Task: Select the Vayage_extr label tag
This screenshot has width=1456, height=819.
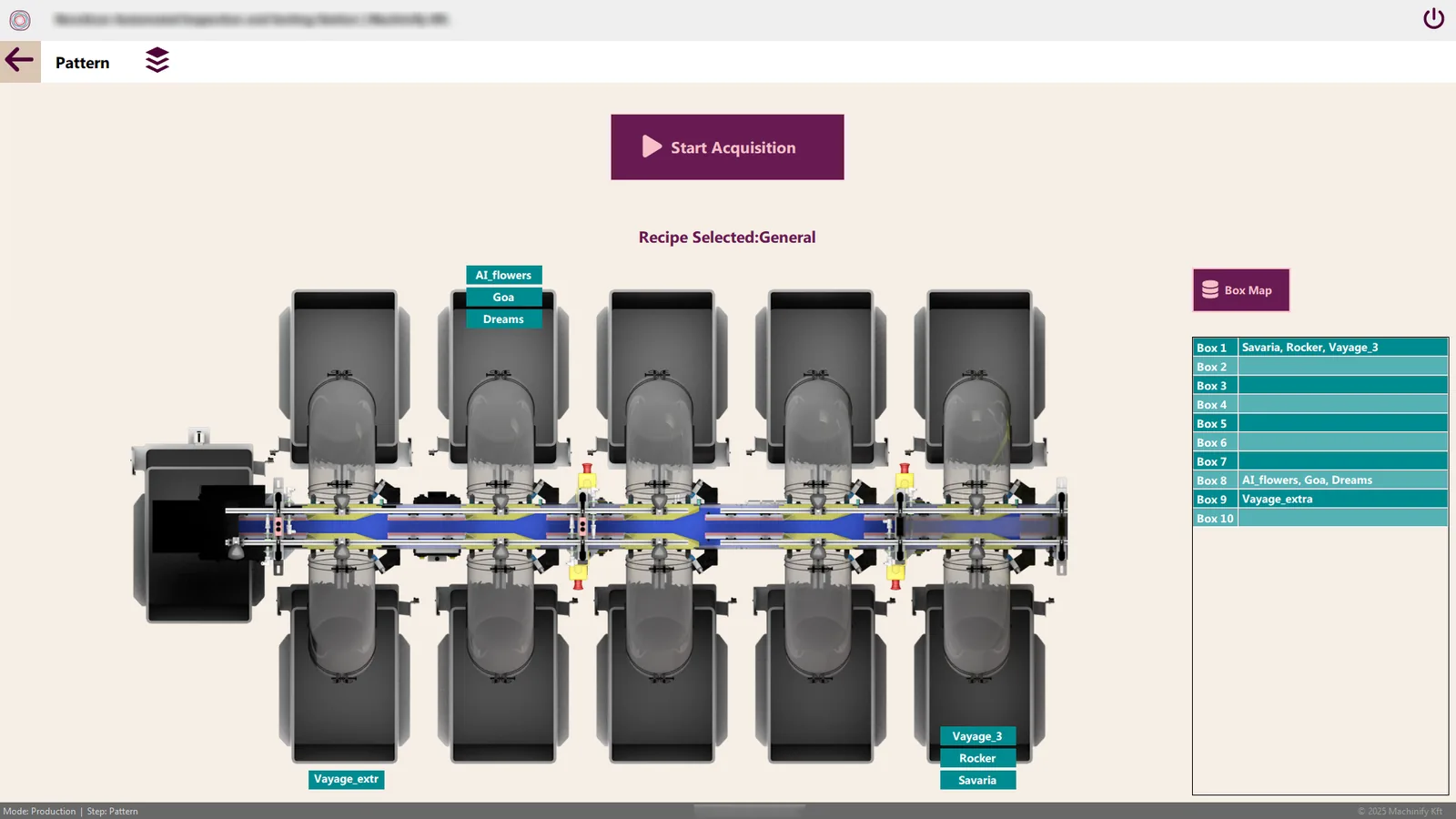Action: click(346, 779)
